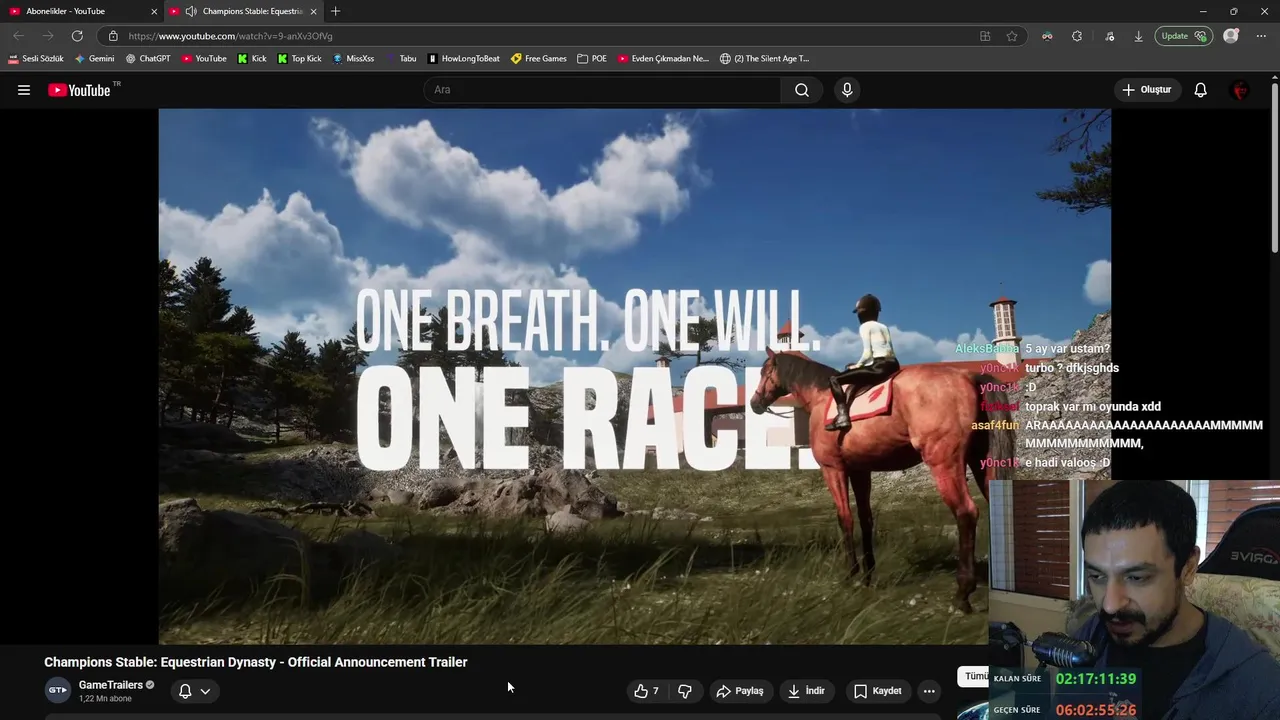Viewport: 1280px width, 720px height.
Task: Like the video with thumbs up
Action: point(646,691)
